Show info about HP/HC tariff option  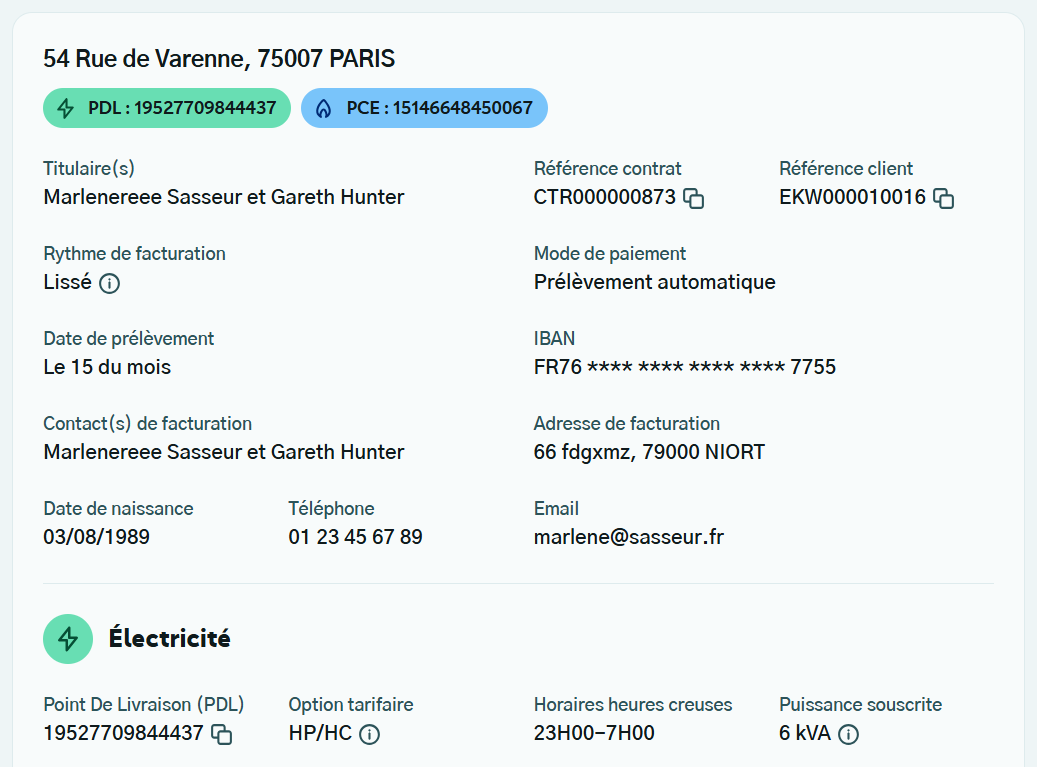click(x=369, y=734)
